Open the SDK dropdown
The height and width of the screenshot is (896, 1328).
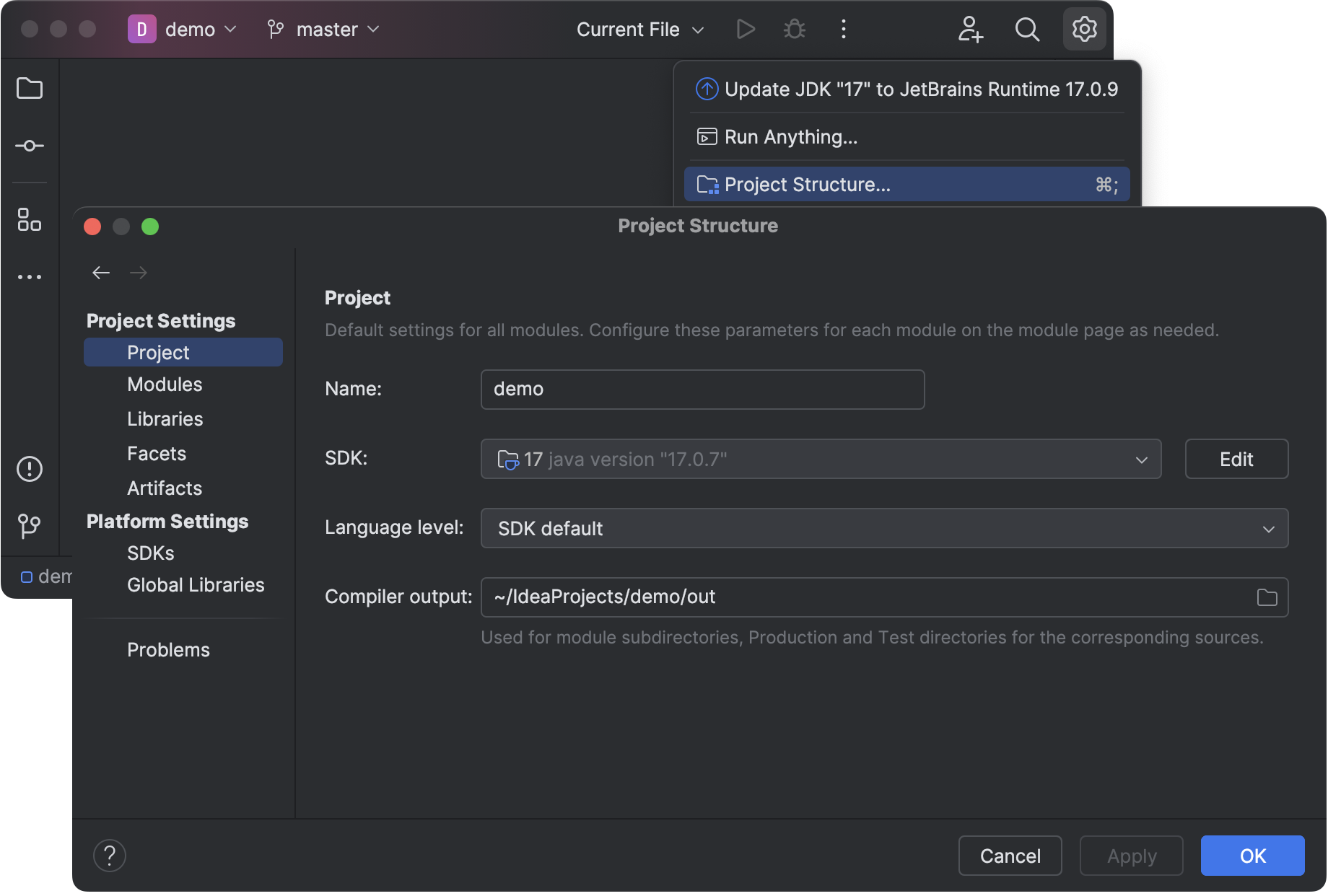(1140, 459)
